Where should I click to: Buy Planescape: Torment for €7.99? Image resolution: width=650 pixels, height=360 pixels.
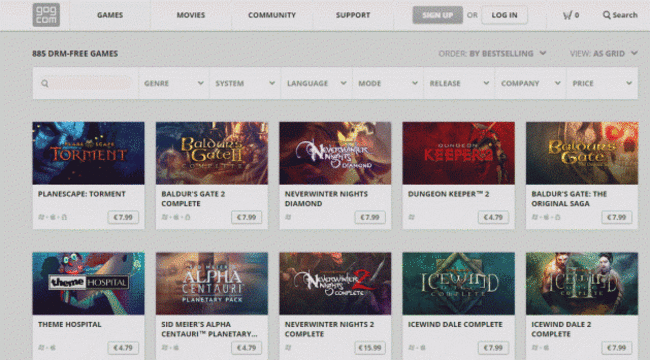123,217
